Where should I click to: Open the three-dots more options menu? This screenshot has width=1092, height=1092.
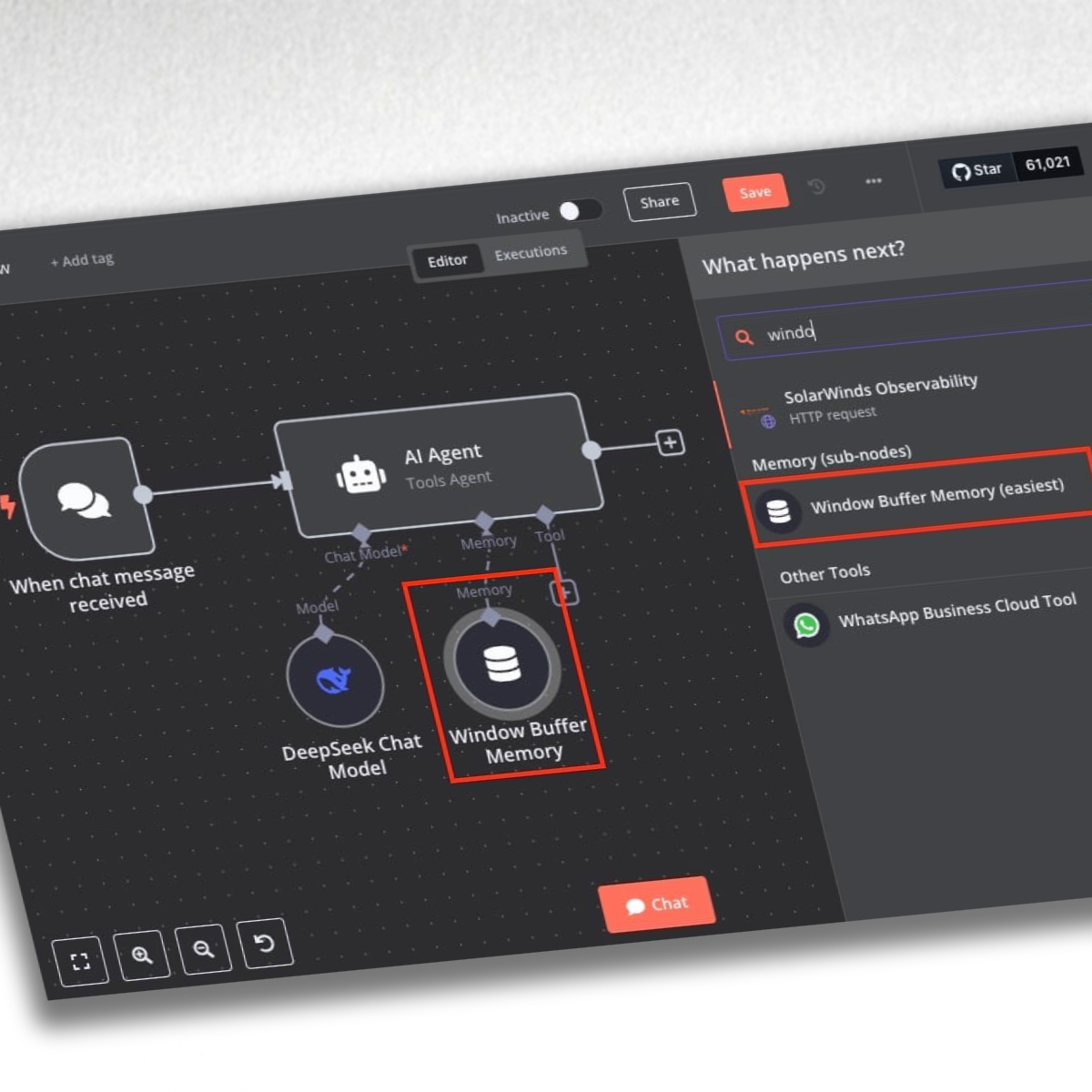874,181
